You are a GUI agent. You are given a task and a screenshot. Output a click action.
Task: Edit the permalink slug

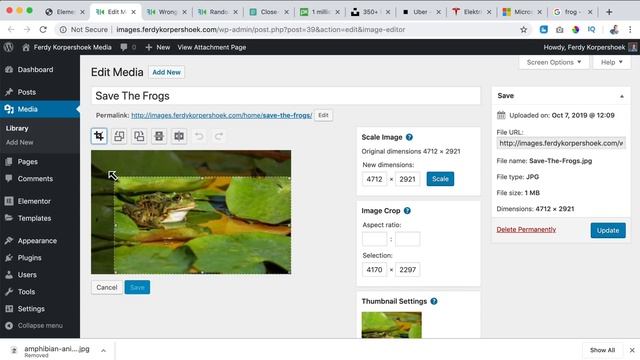(323, 116)
